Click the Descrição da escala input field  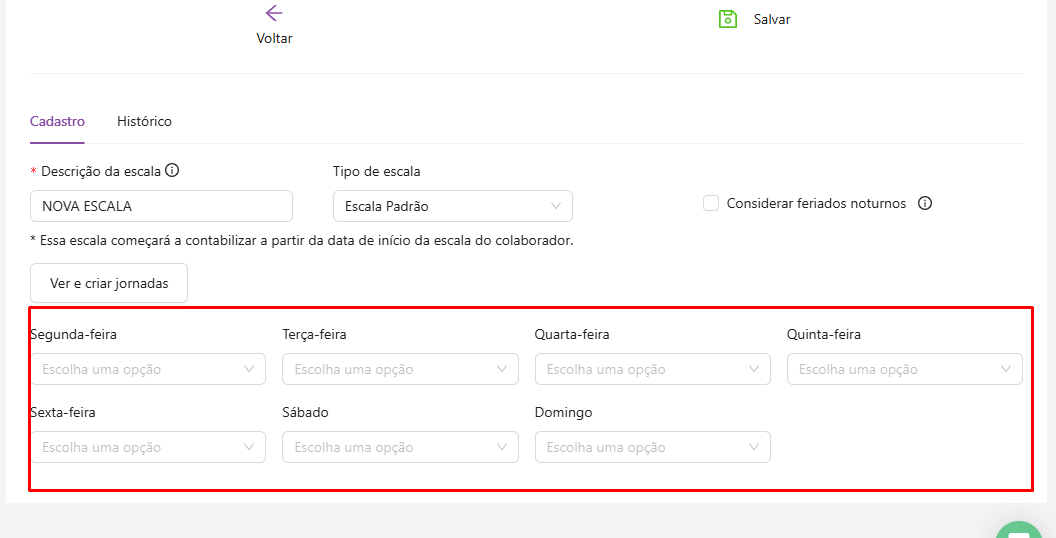click(161, 206)
